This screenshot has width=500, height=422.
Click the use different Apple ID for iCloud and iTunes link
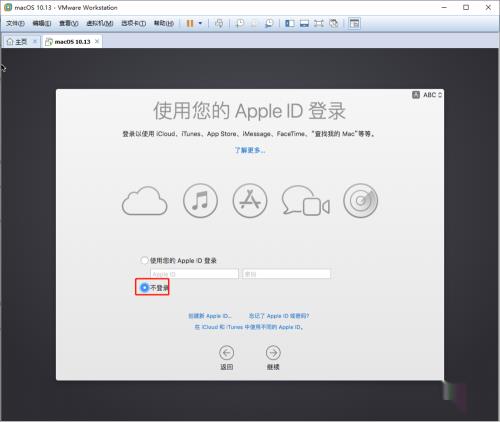(x=249, y=327)
